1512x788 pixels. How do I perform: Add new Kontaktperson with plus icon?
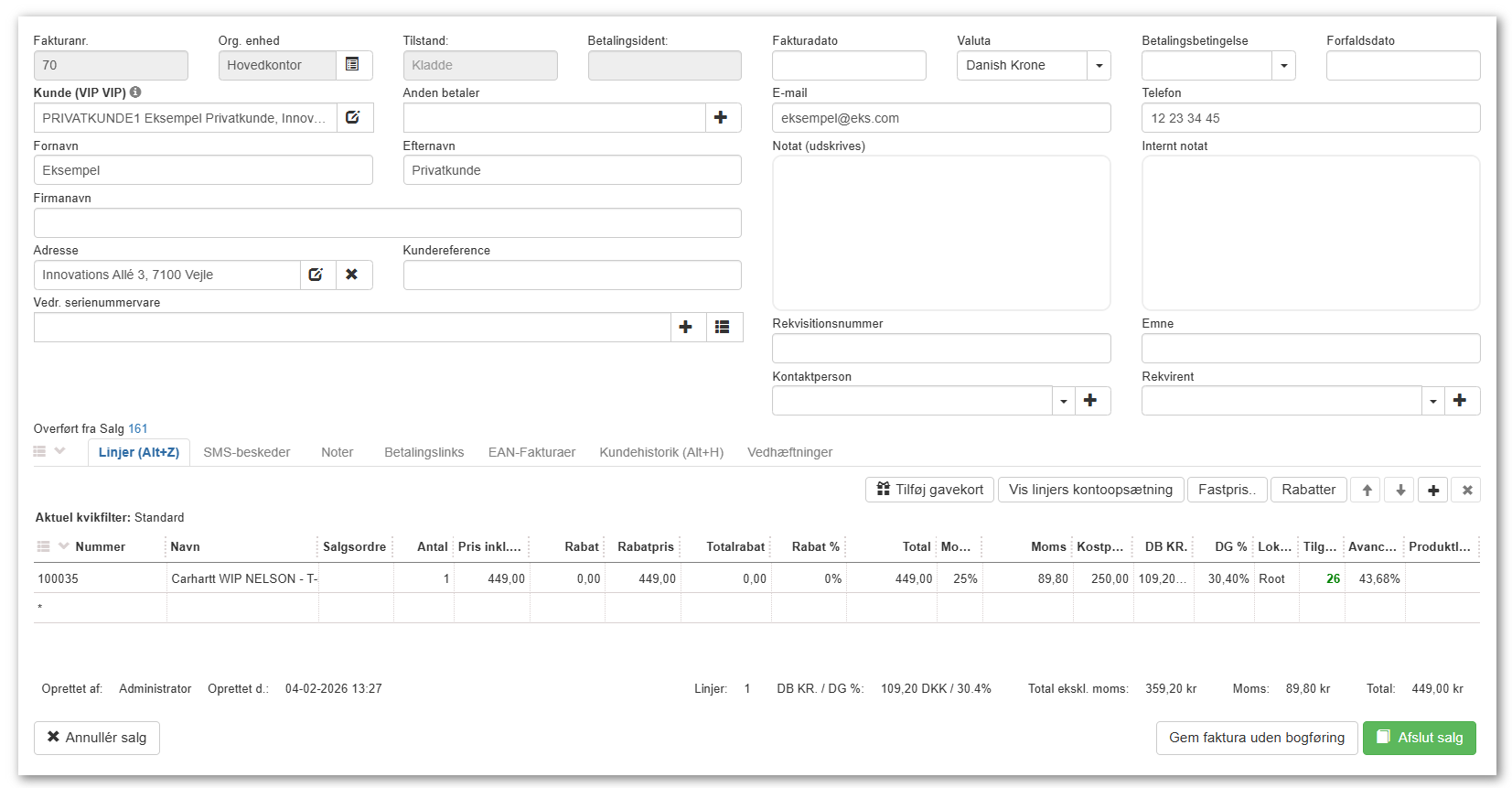coord(1090,401)
